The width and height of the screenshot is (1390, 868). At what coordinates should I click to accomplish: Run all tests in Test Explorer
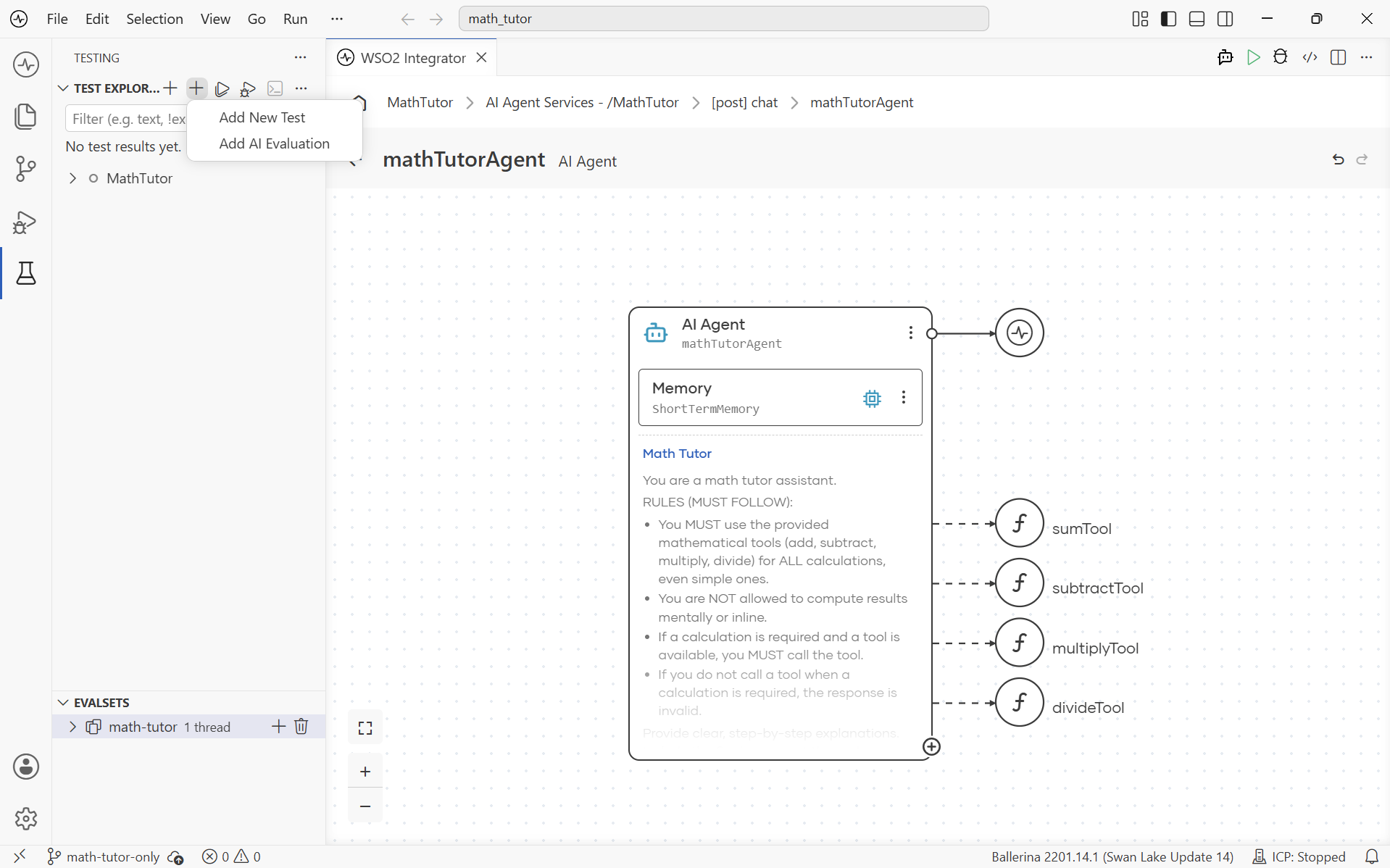coord(222,88)
